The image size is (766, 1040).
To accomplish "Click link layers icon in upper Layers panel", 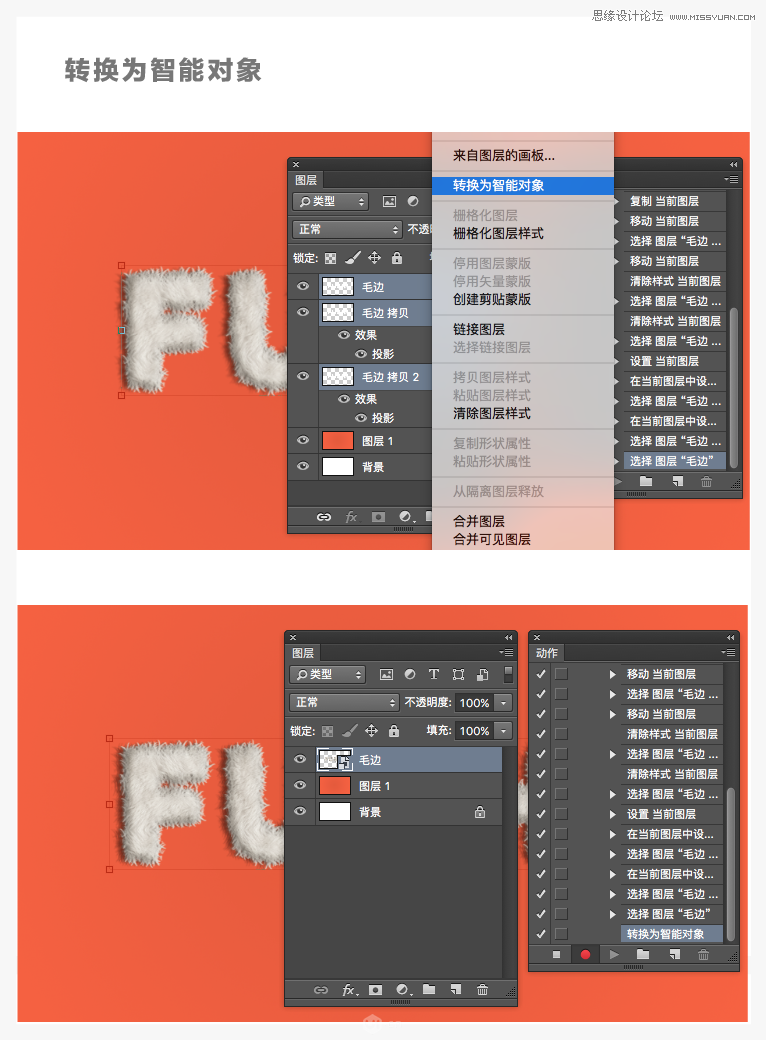I will [x=324, y=517].
